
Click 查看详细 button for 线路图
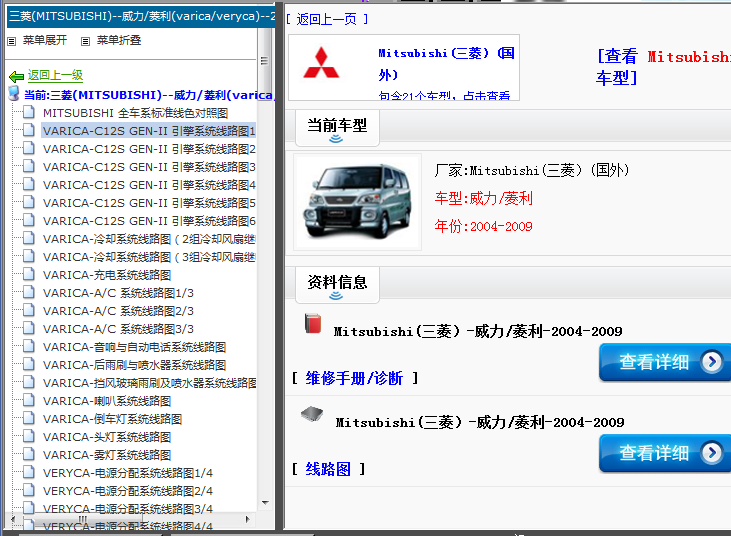[x=664, y=453]
